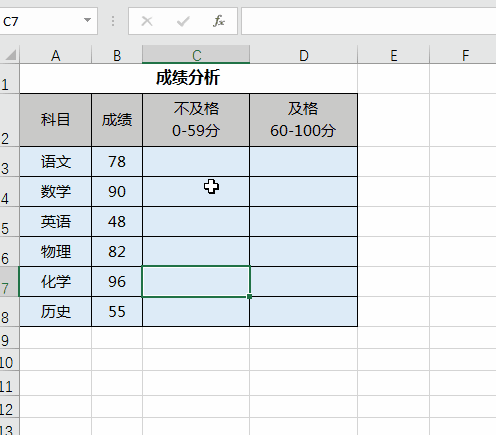Click empty cell D4 in 数学 row
496x435 pixels.
point(303,192)
